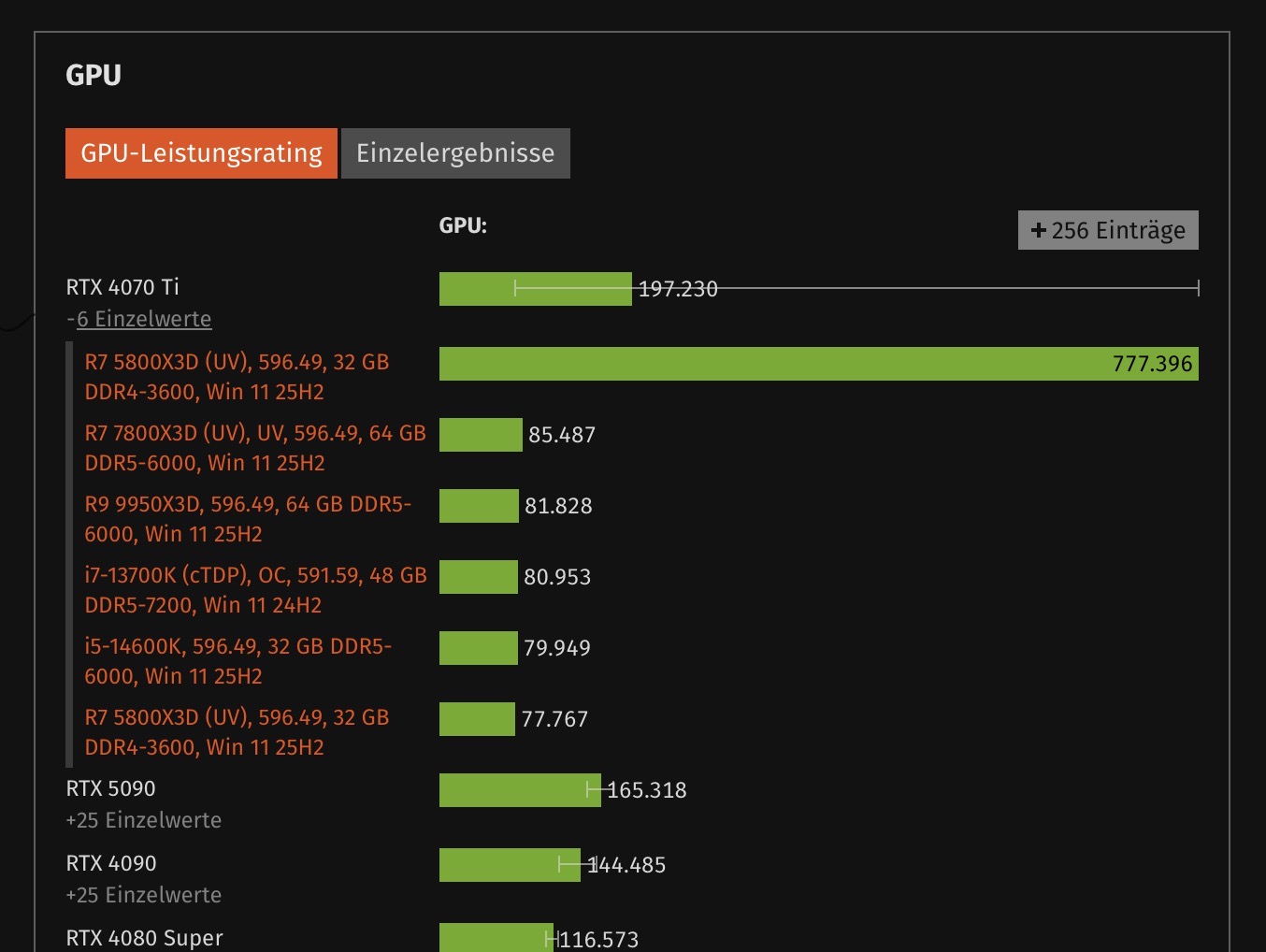This screenshot has height=952, width=1266.
Task: Expand RTX 4090's 25 Einzelwerte
Action: [144, 895]
